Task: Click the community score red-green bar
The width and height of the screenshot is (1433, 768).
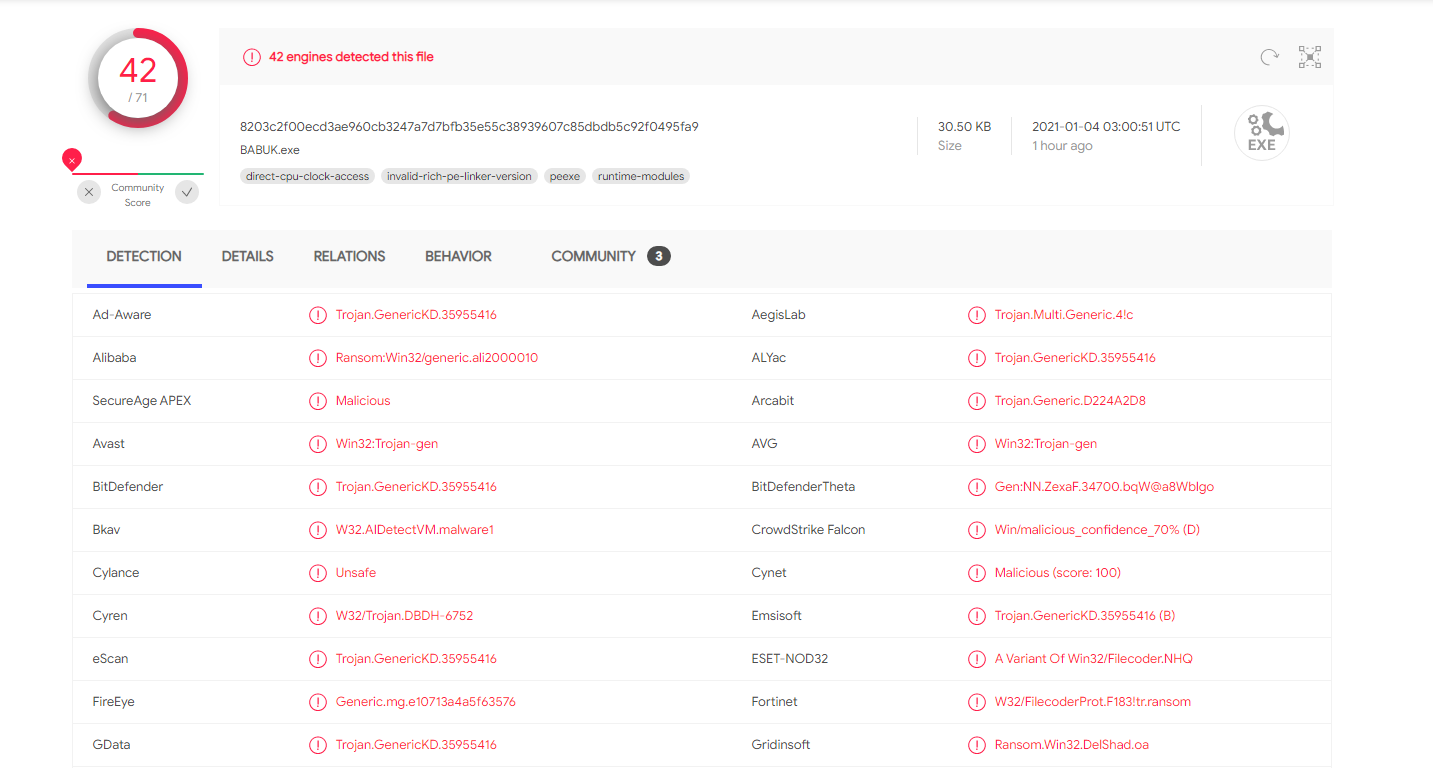Action: click(138, 173)
